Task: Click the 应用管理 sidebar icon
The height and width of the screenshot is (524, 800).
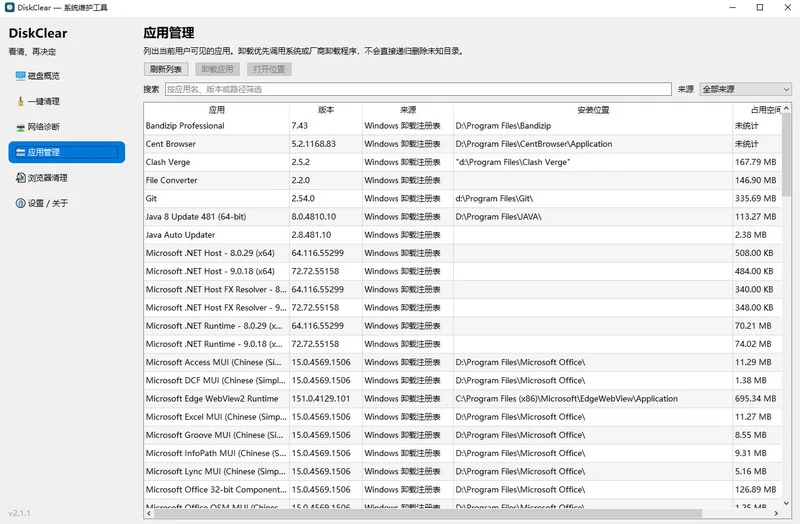Action: (20, 152)
